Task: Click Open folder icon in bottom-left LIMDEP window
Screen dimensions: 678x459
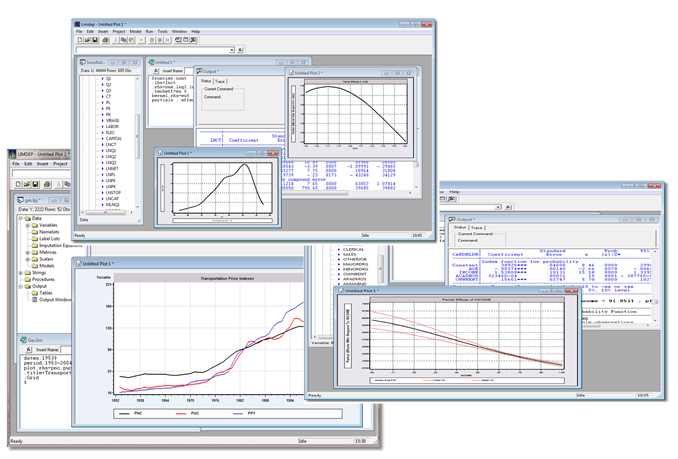Action: [x=26, y=184]
